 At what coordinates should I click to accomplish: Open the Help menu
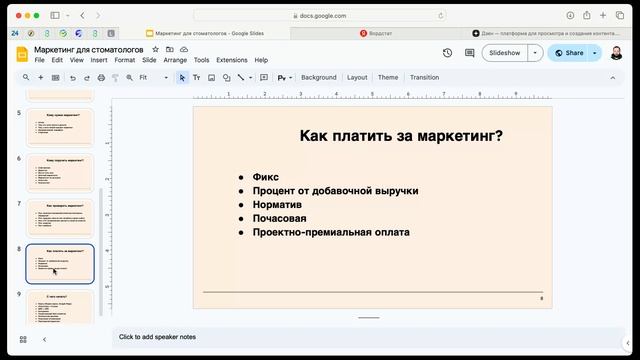[x=261, y=60]
